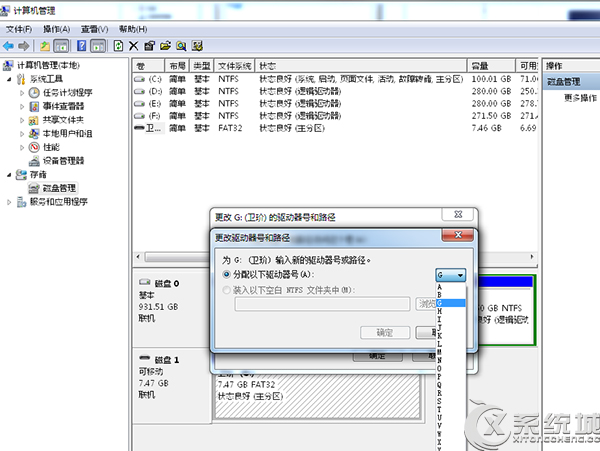Screen dimensions: 600x451
Task: Click the 确定 button in 更改驱动器号和路径
Action: coord(385,332)
